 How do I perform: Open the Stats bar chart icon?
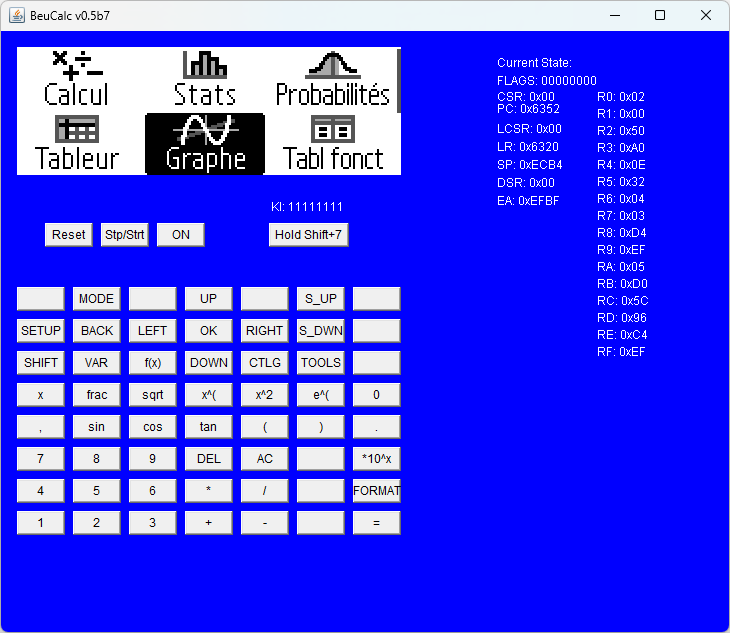click(x=205, y=79)
